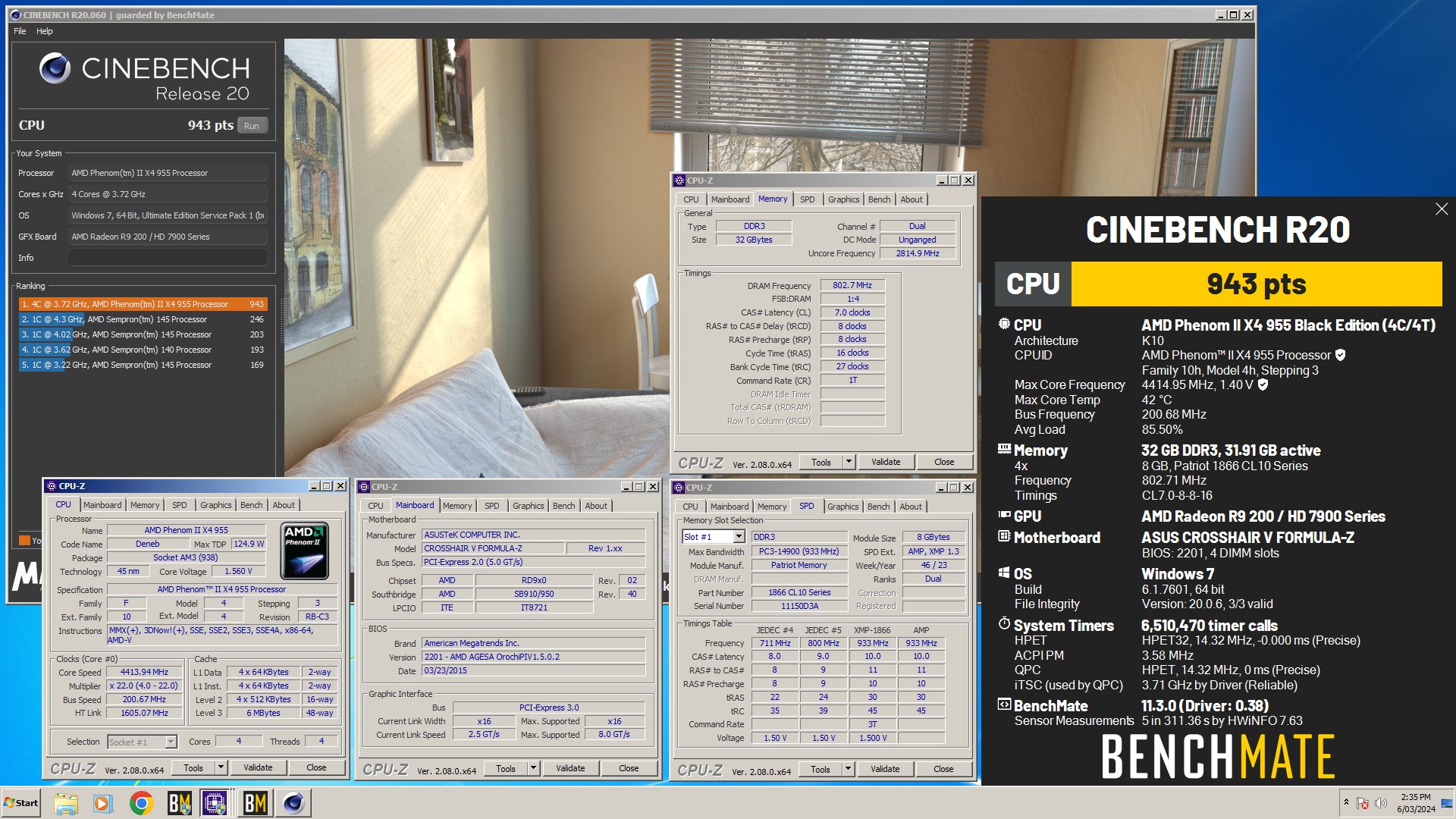Expand Tools arrow in CPU-Z SPD window
1456x819 pixels.
click(848, 769)
